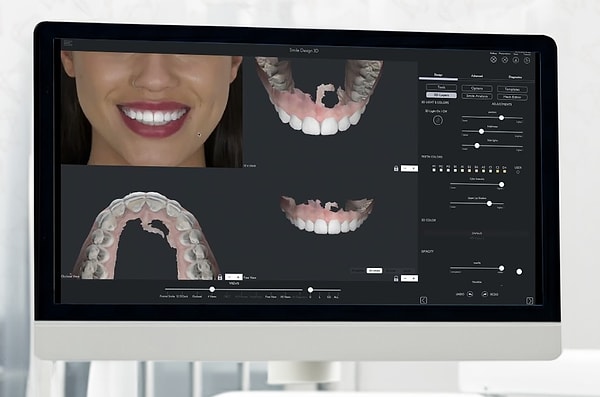
Task: Click the Mesh Editor button
Action: (512, 97)
